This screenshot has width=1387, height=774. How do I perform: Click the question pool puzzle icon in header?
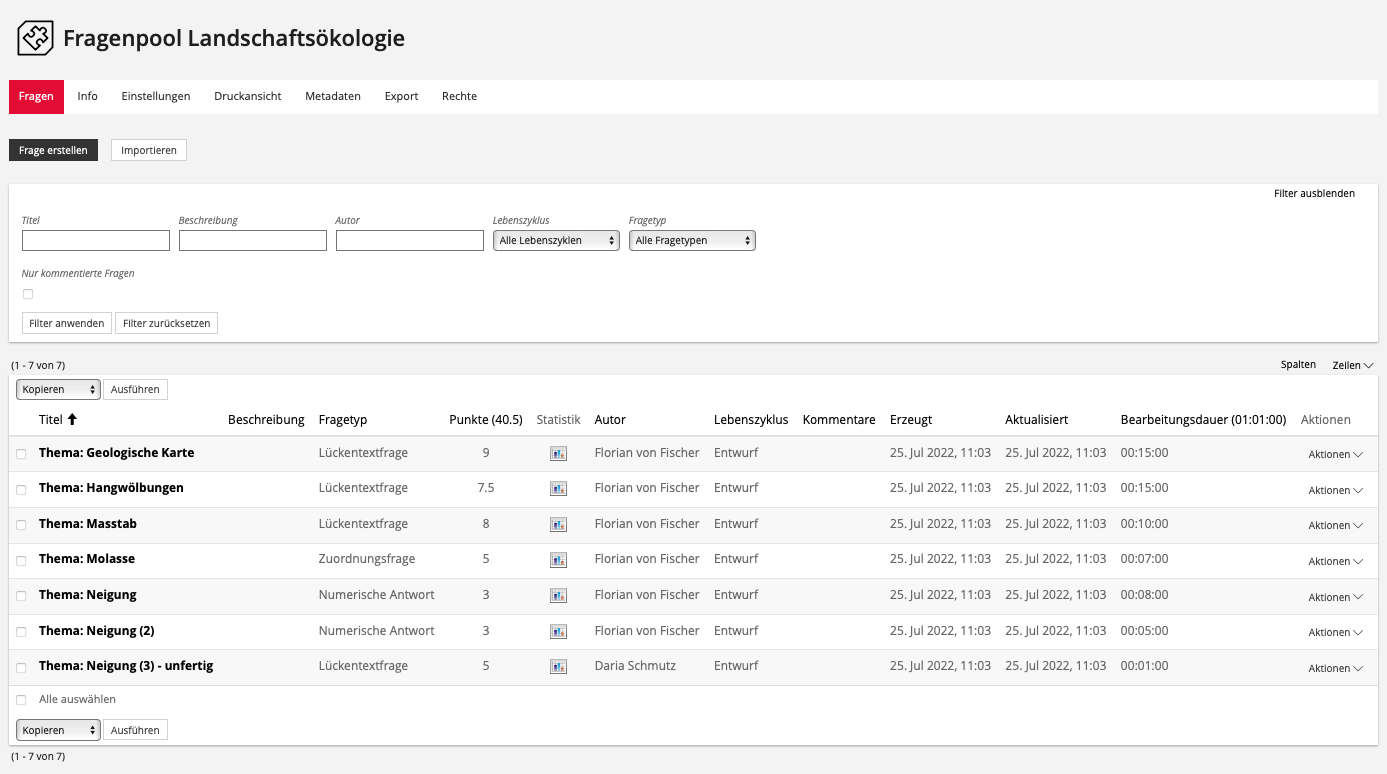35,39
